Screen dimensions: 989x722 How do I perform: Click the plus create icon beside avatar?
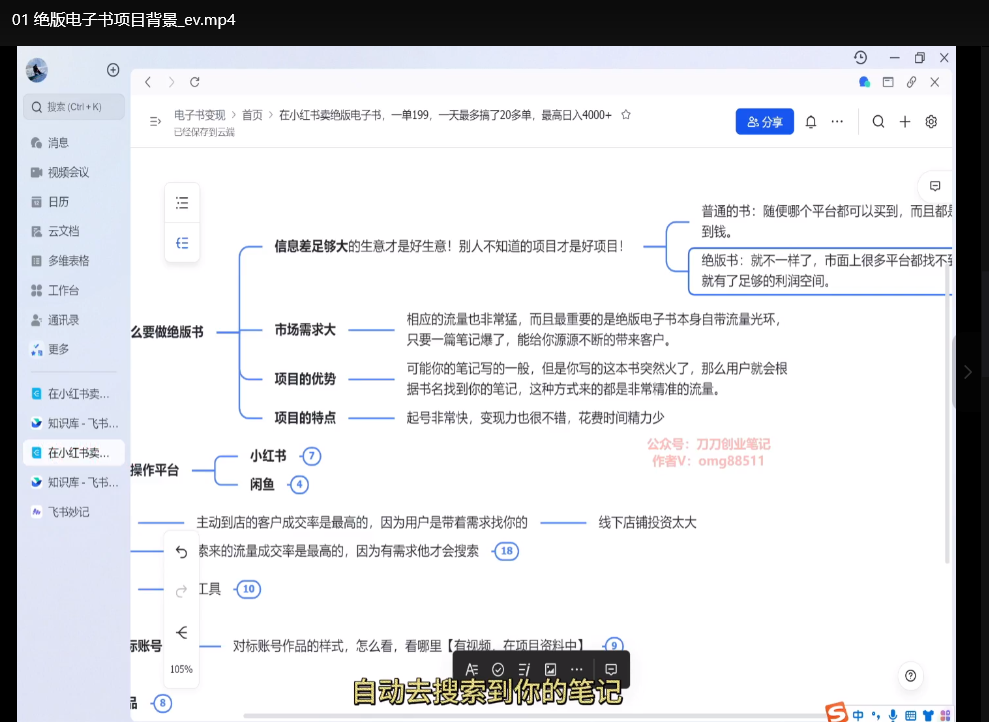113,70
